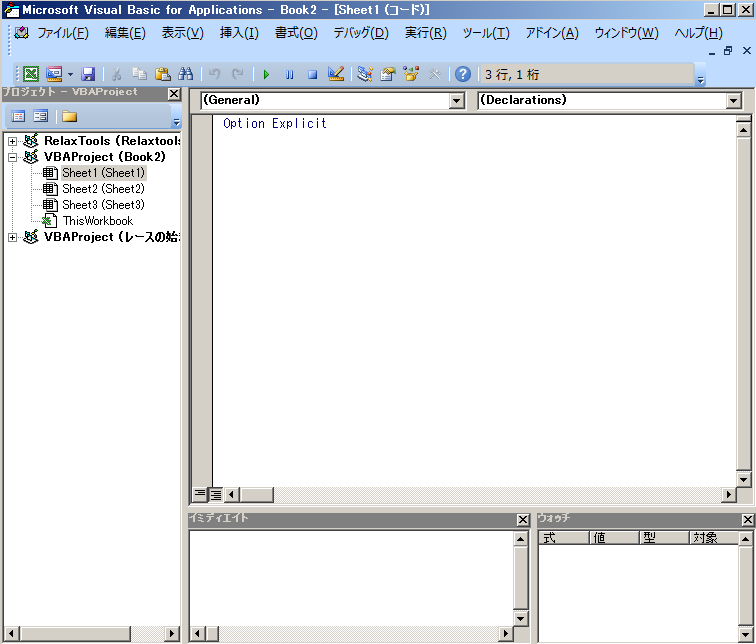Image resolution: width=756 pixels, height=644 pixels.
Task: Open the 編集(E) menu
Action: pos(125,33)
